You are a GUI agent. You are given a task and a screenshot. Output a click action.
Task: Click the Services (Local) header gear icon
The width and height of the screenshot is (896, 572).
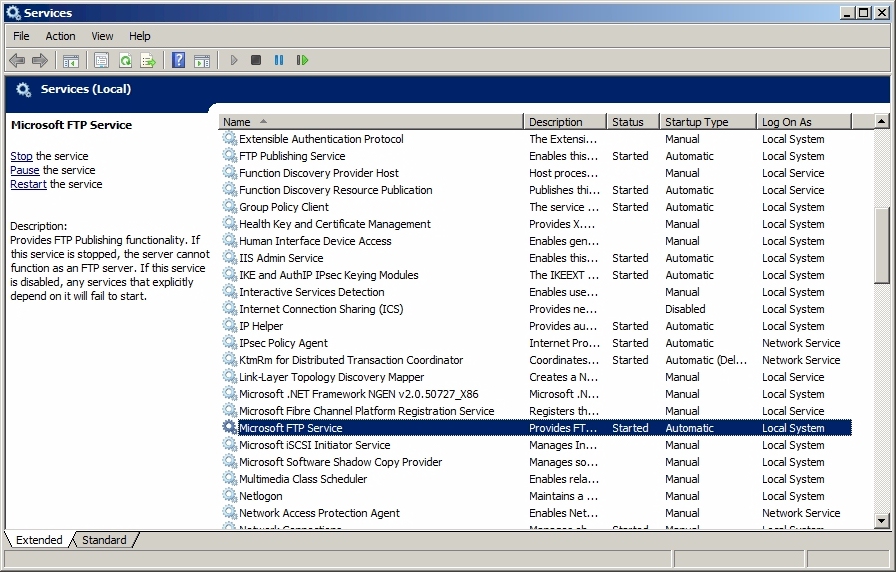[23, 90]
